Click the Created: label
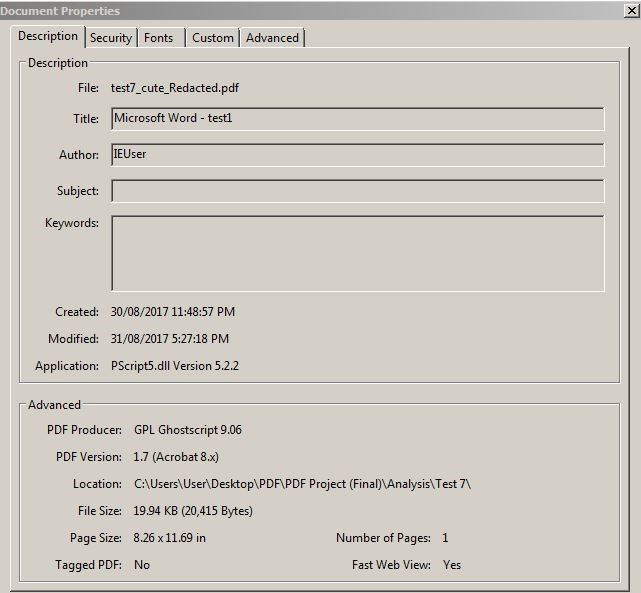This screenshot has width=641, height=593. pos(77,312)
